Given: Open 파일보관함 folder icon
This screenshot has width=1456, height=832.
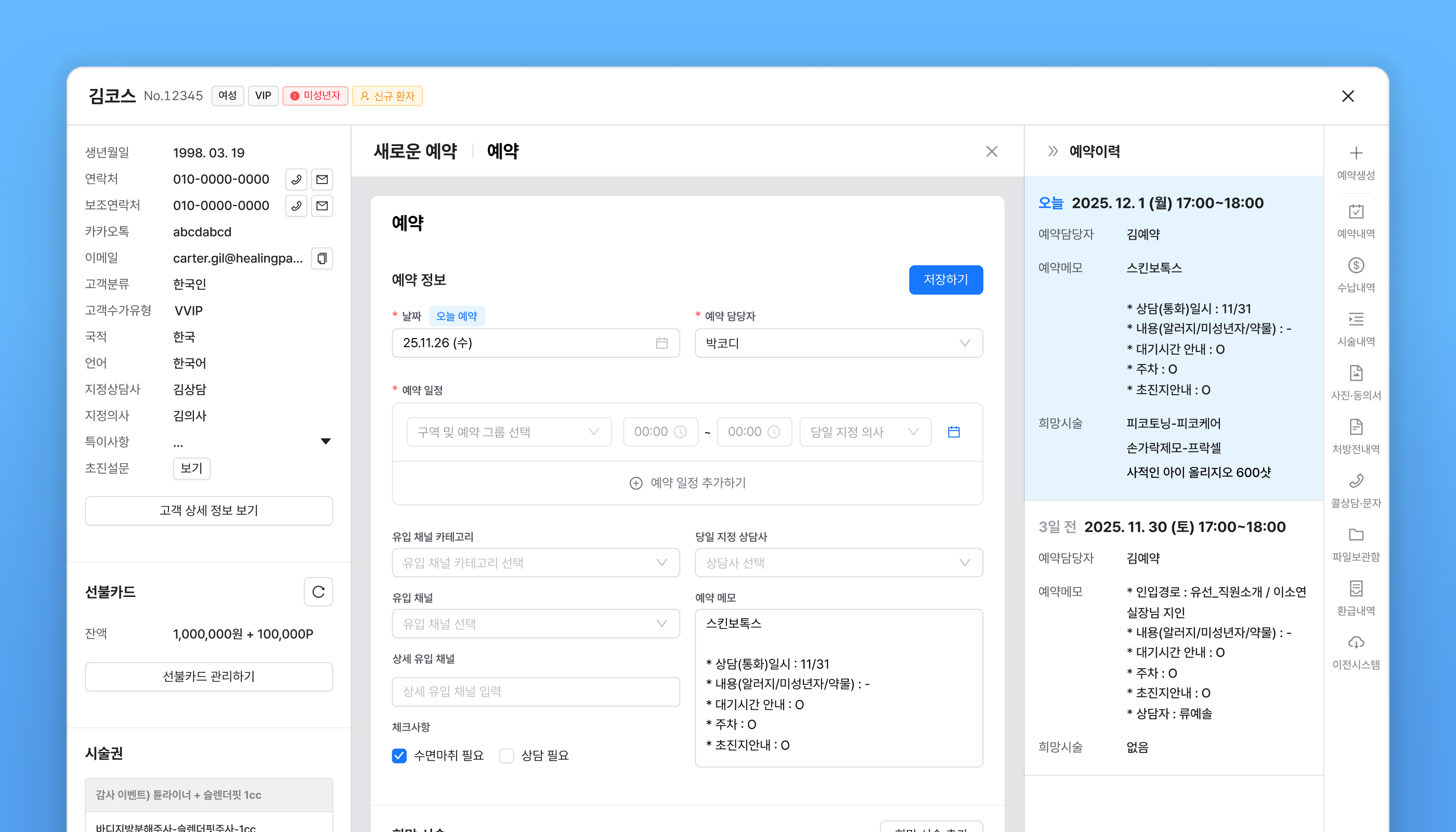Looking at the screenshot, I should (1356, 535).
